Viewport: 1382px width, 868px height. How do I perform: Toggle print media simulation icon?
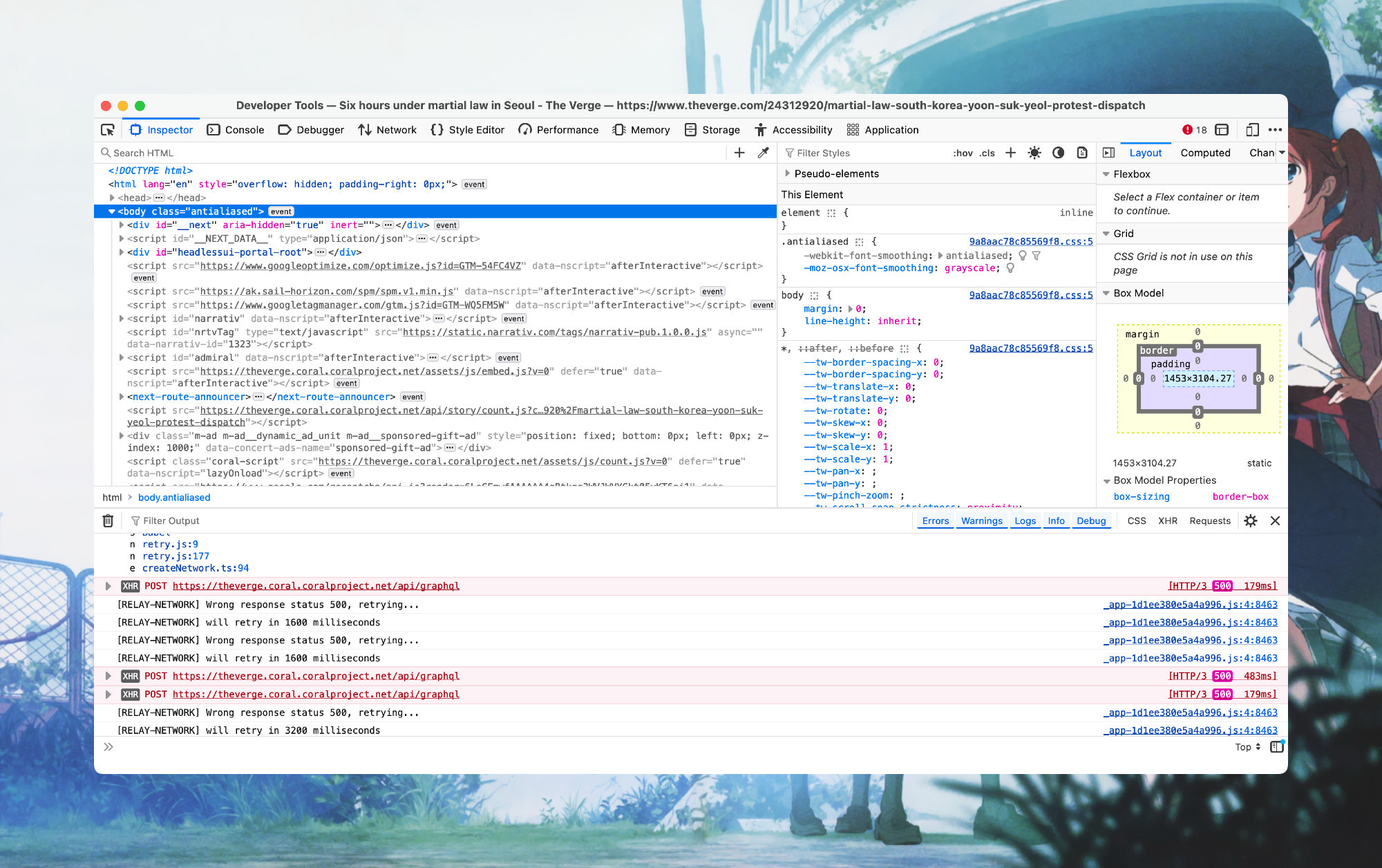(x=1082, y=153)
